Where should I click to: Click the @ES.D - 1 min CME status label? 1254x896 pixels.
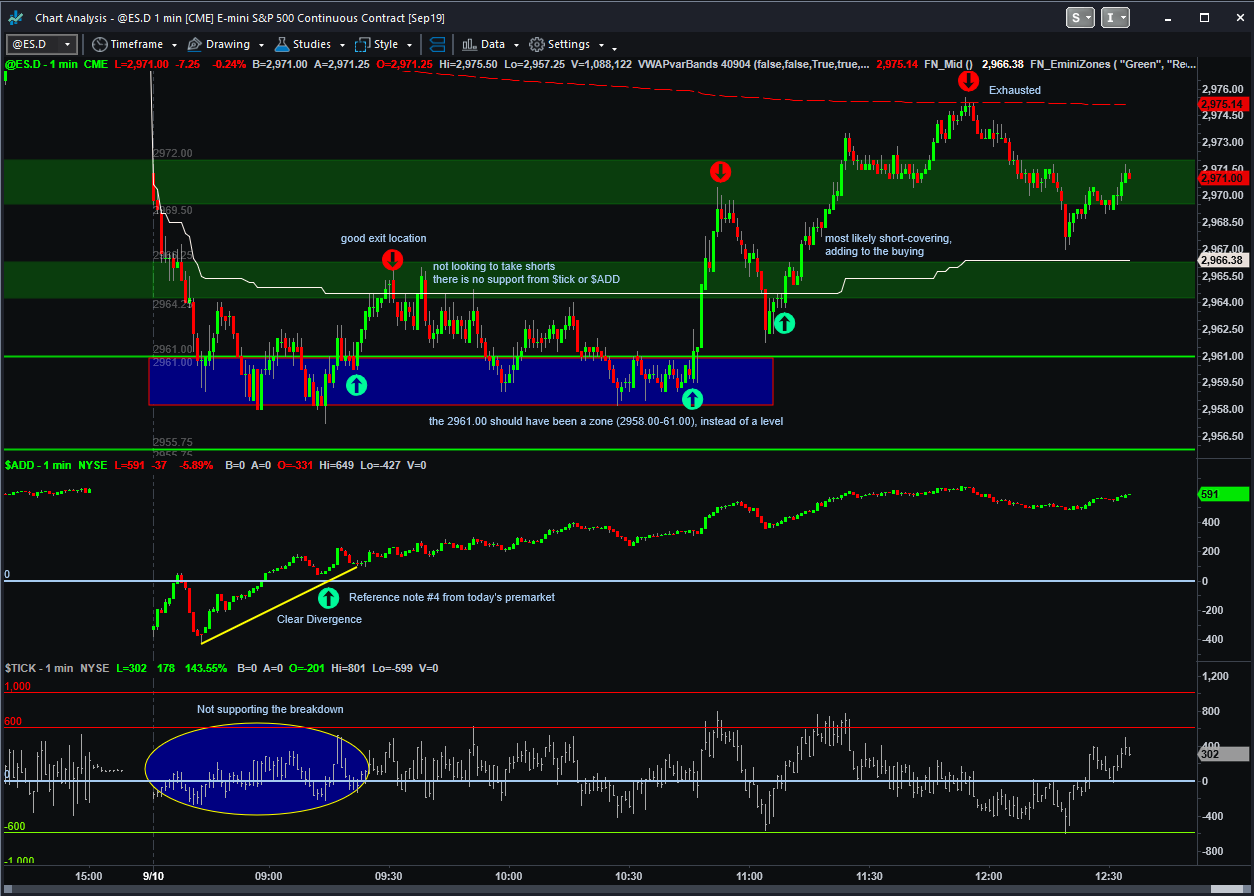click(x=57, y=63)
